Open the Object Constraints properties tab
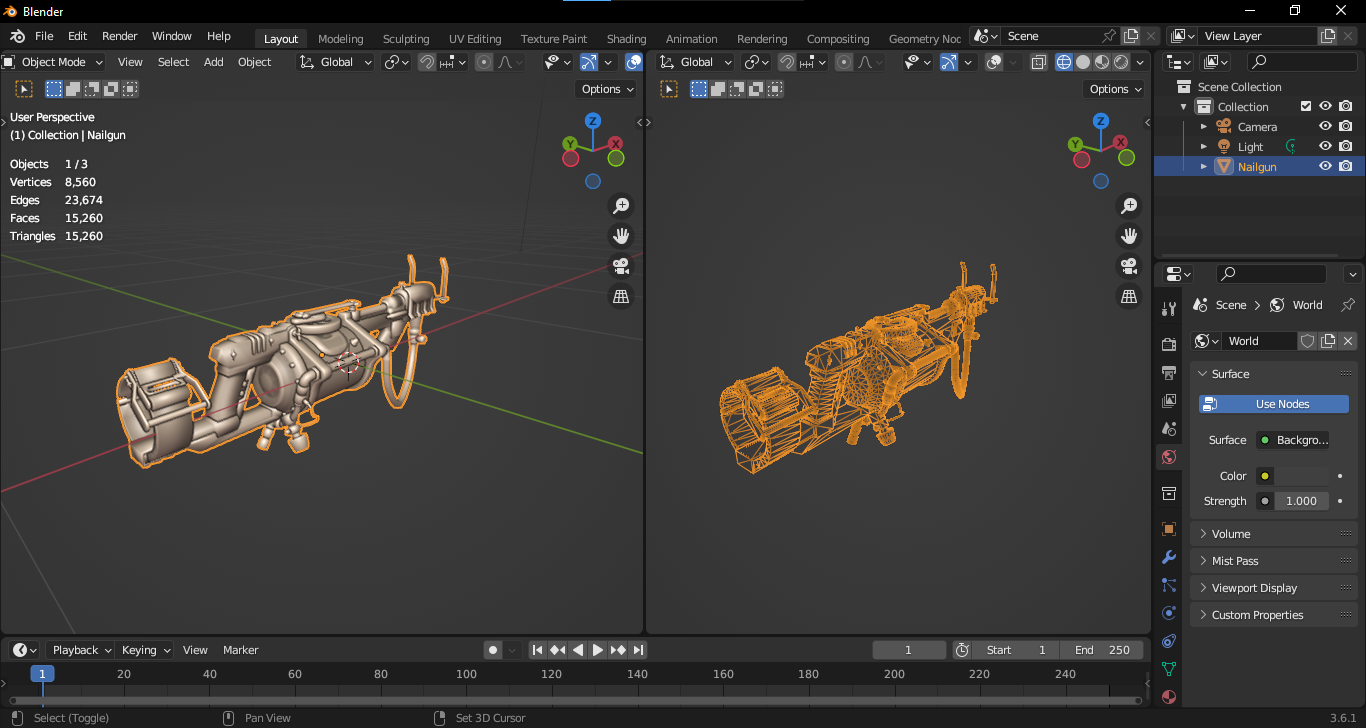 click(x=1169, y=641)
